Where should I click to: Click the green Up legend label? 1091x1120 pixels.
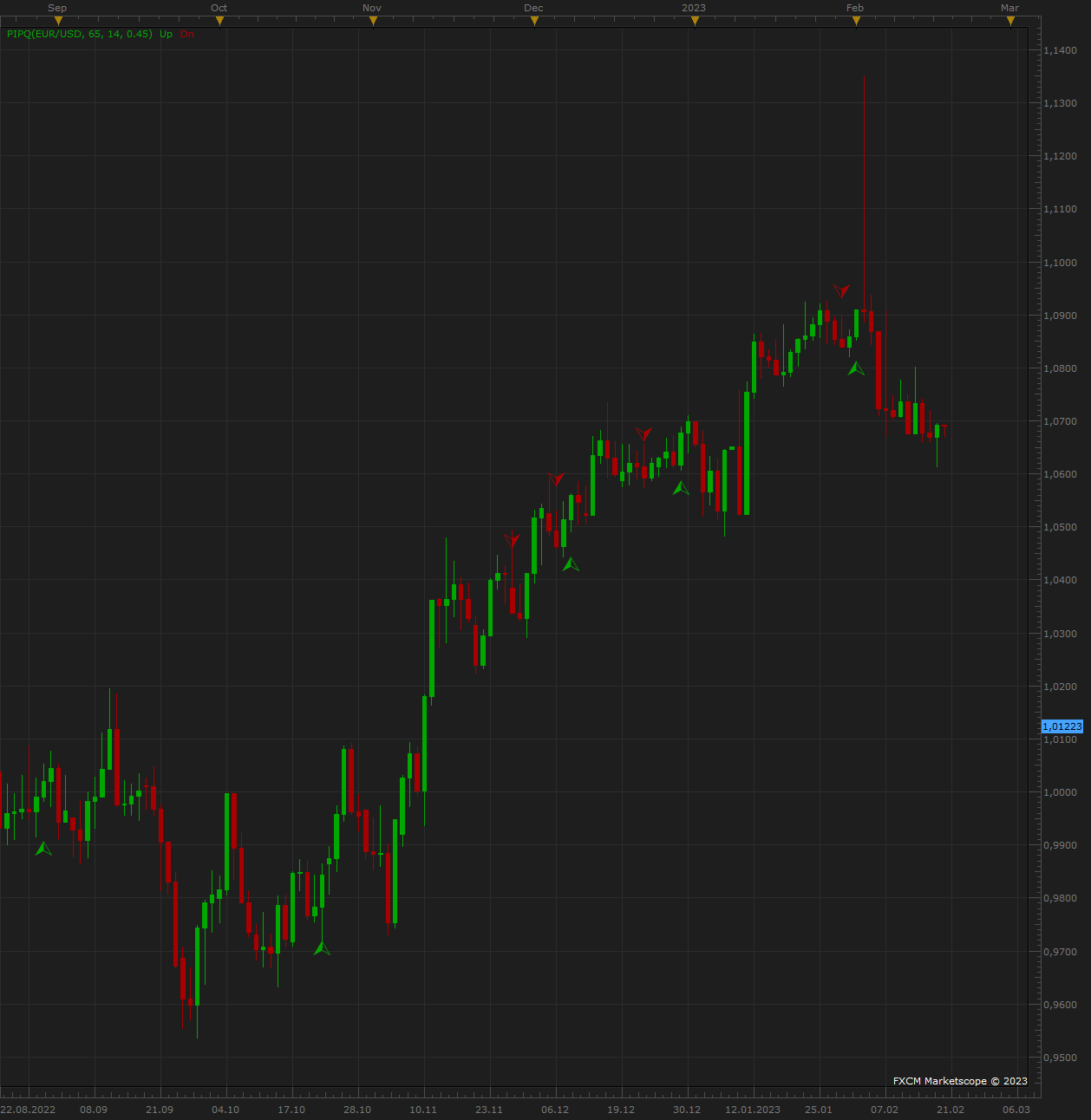167,34
